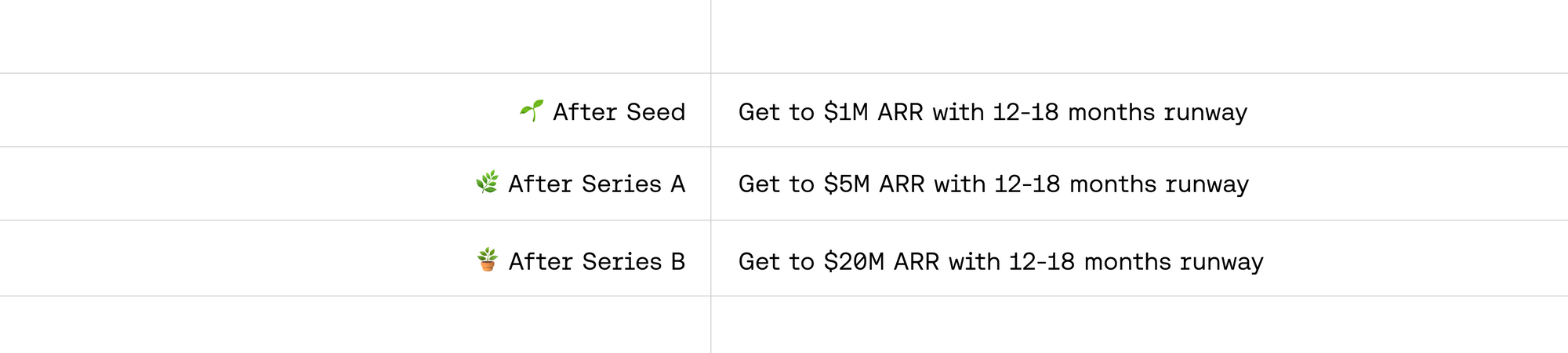Click the word "runway" in the Seed row
The width and height of the screenshot is (1568, 353).
(x=1205, y=113)
